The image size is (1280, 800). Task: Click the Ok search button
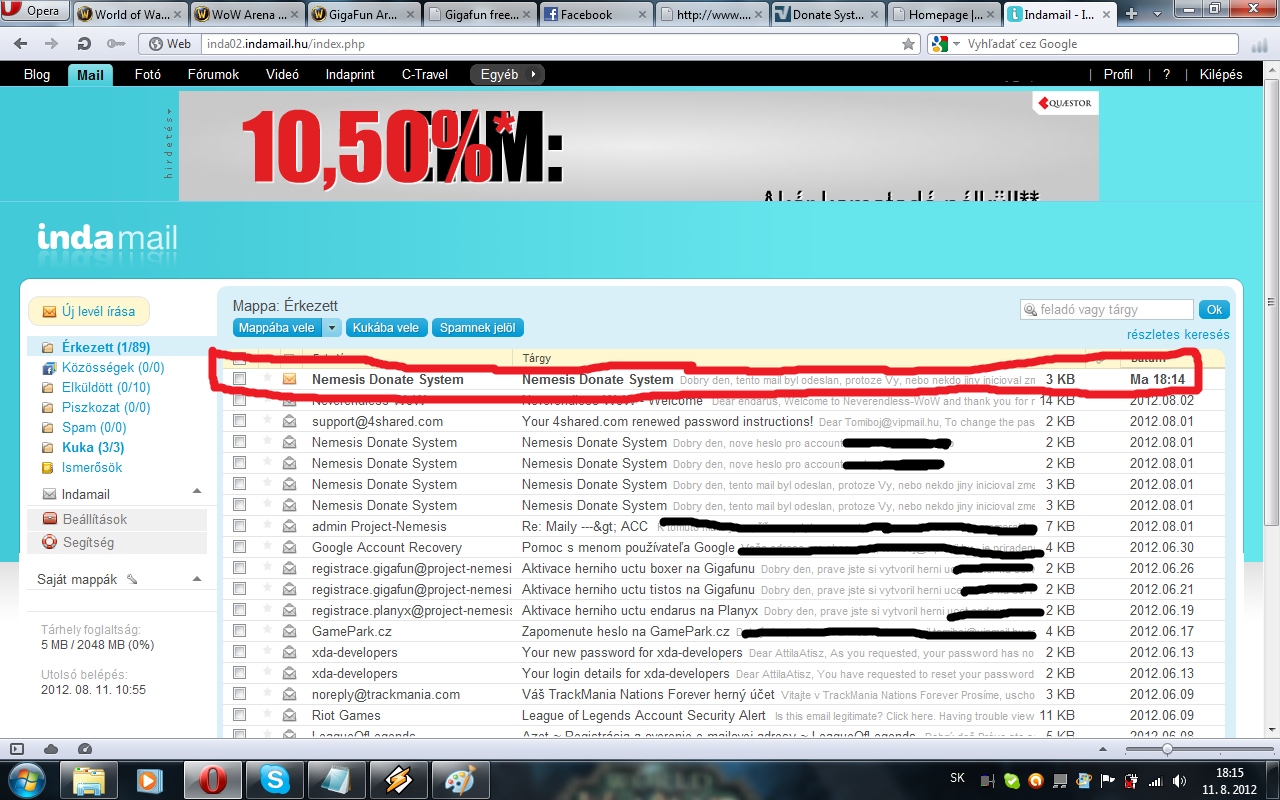pyautogui.click(x=1213, y=310)
